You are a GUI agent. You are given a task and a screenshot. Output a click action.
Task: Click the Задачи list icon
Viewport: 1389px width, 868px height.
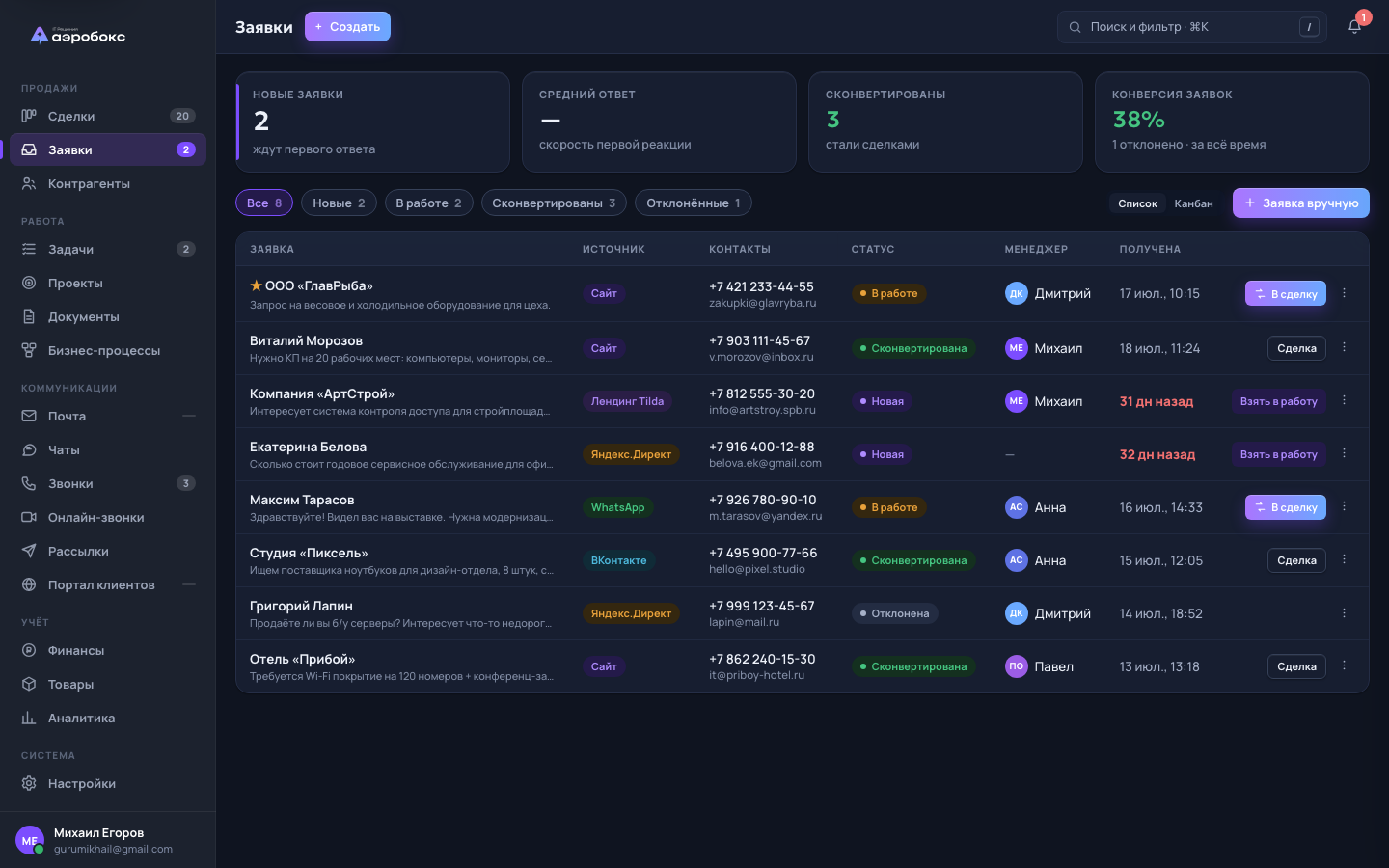point(29,249)
